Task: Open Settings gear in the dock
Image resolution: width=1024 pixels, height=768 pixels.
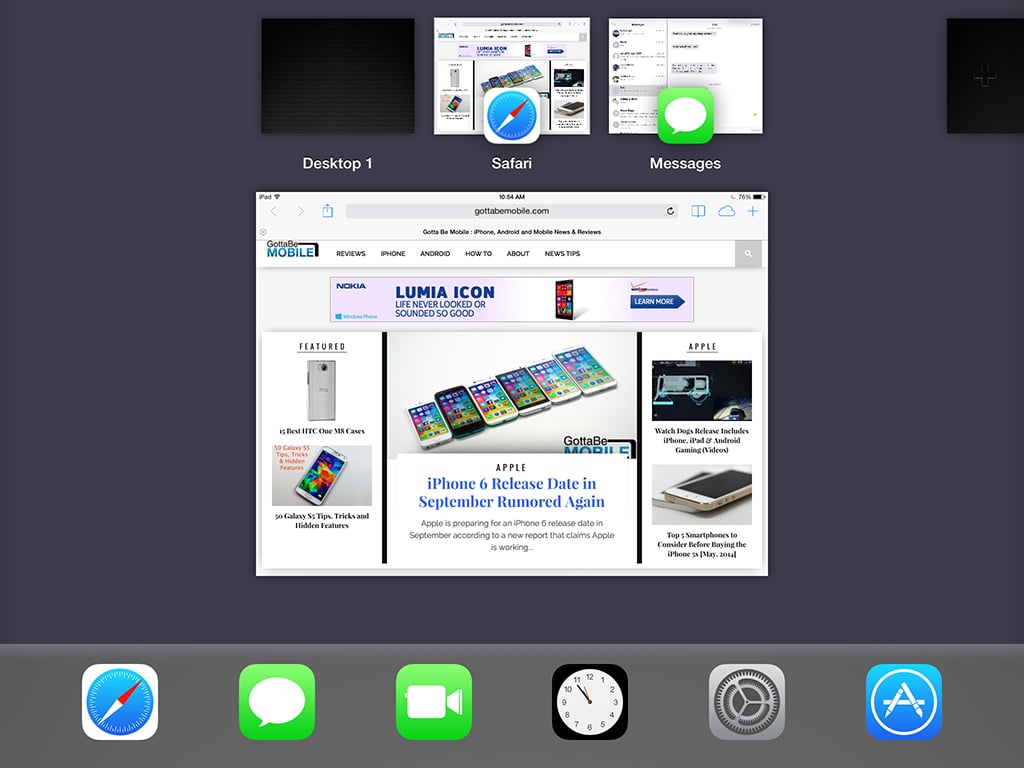Action: (747, 702)
